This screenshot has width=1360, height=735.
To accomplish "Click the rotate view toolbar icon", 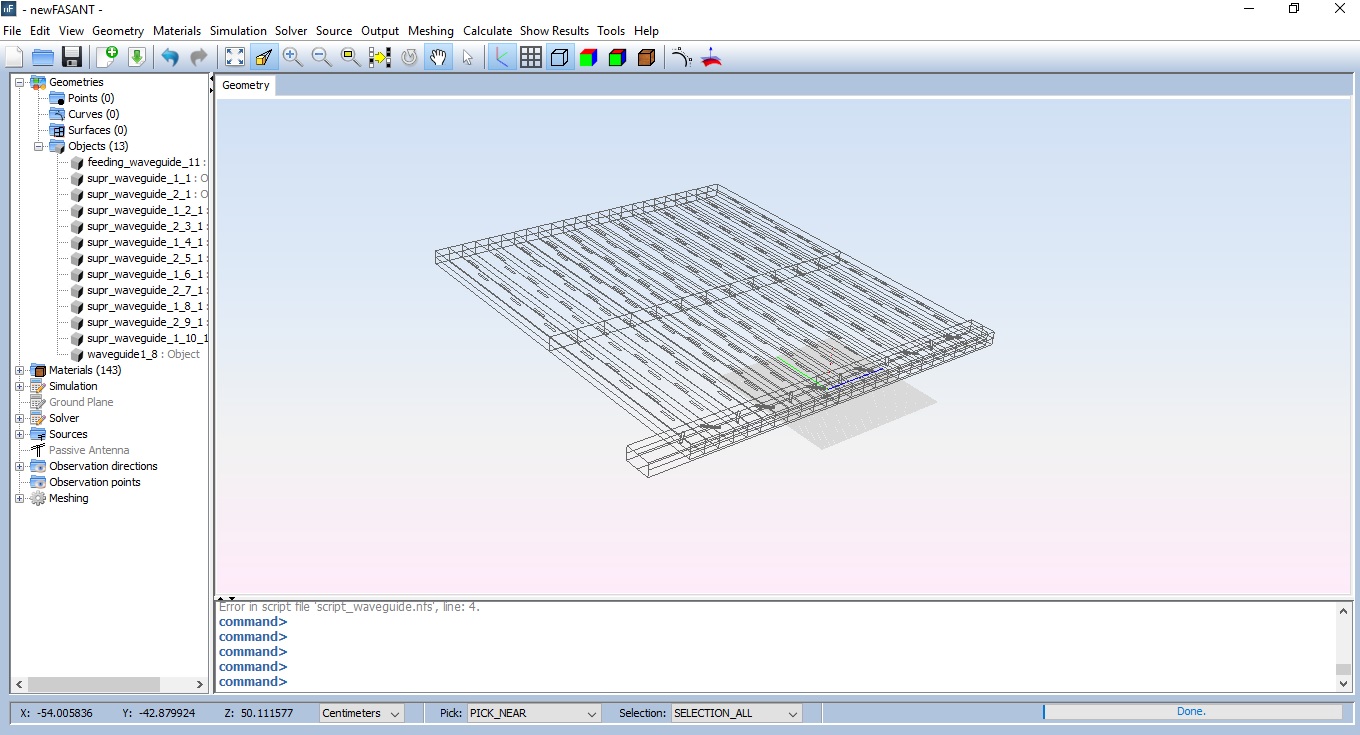I will 409,57.
